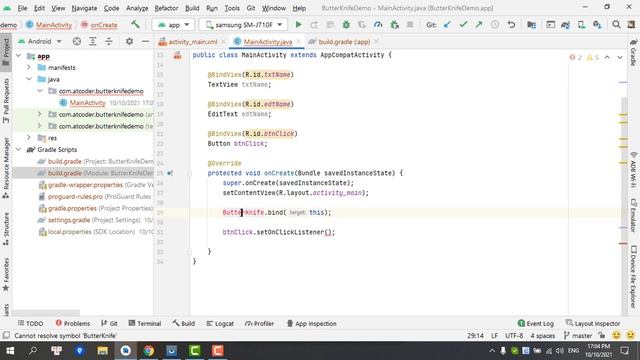Screen dimensions: 640x360
Task: Click the Git update project arrow icon
Action: 447,25
